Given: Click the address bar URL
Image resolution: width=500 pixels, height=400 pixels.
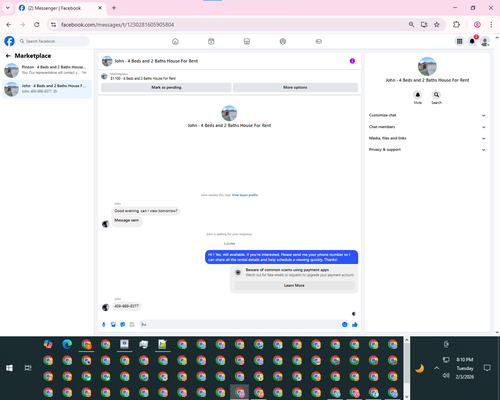Looking at the screenshot, I should point(117,25).
